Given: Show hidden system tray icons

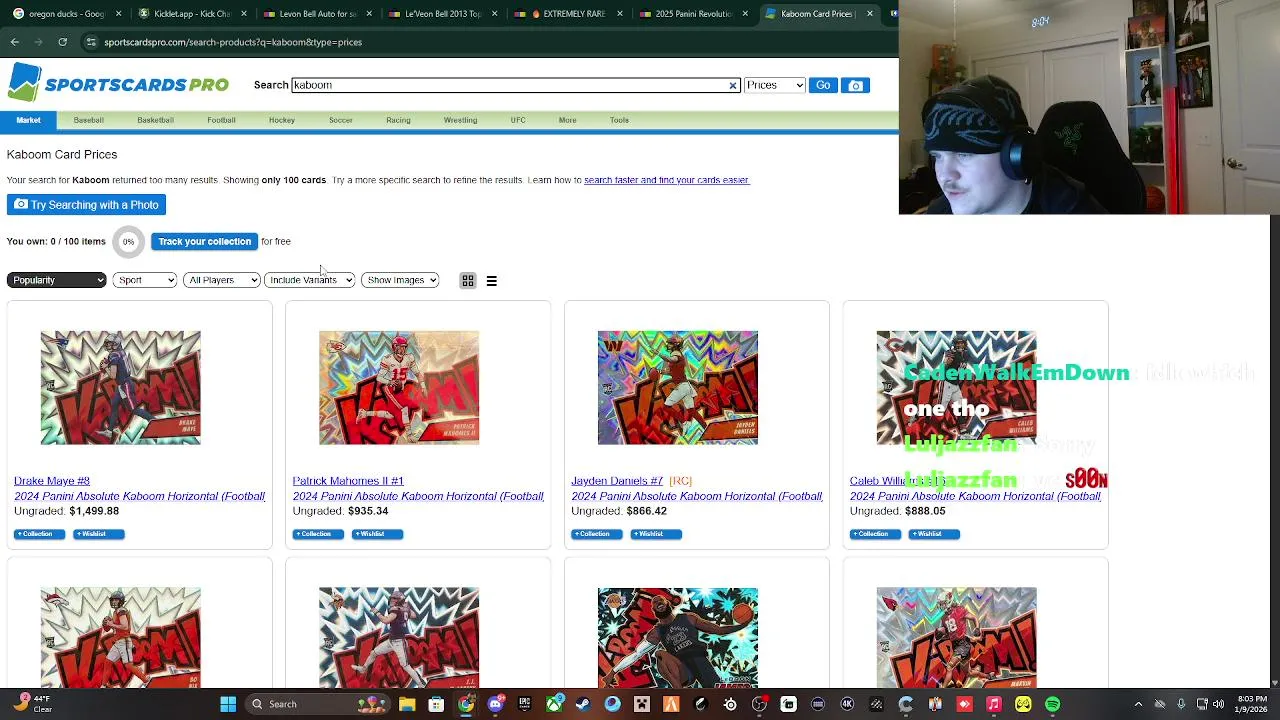Looking at the screenshot, I should point(1138,704).
